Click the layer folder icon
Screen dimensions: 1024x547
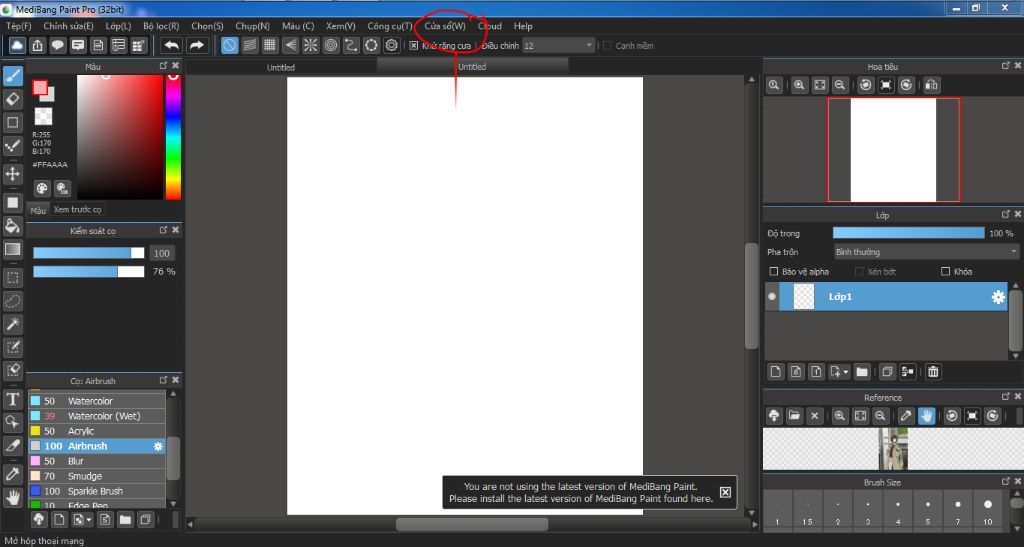(862, 371)
